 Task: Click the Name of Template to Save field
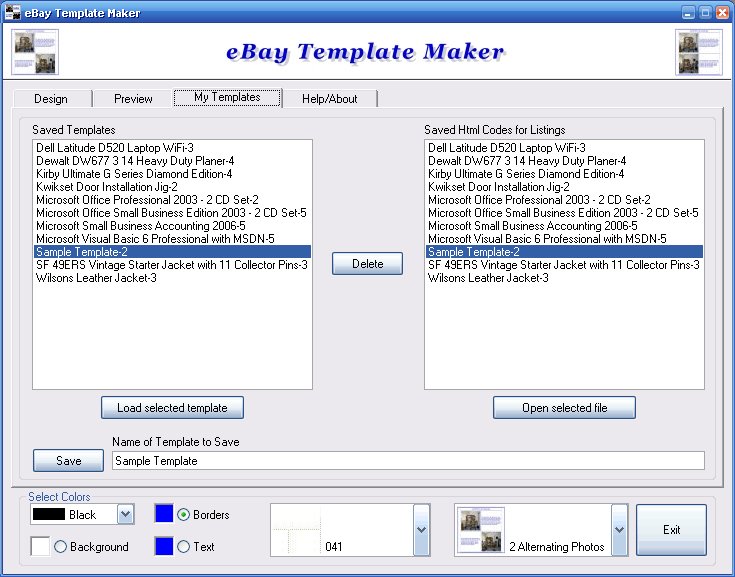(408, 461)
